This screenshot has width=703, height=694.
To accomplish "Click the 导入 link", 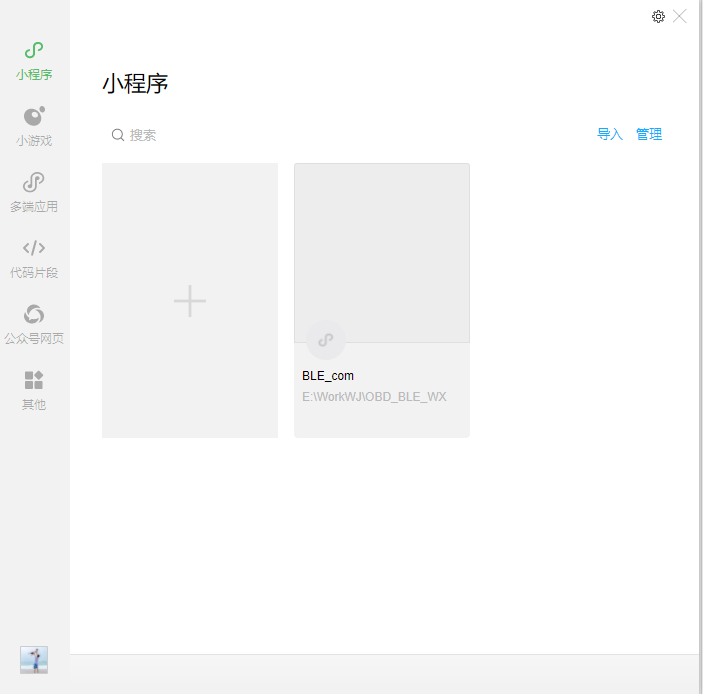I will click(609, 135).
